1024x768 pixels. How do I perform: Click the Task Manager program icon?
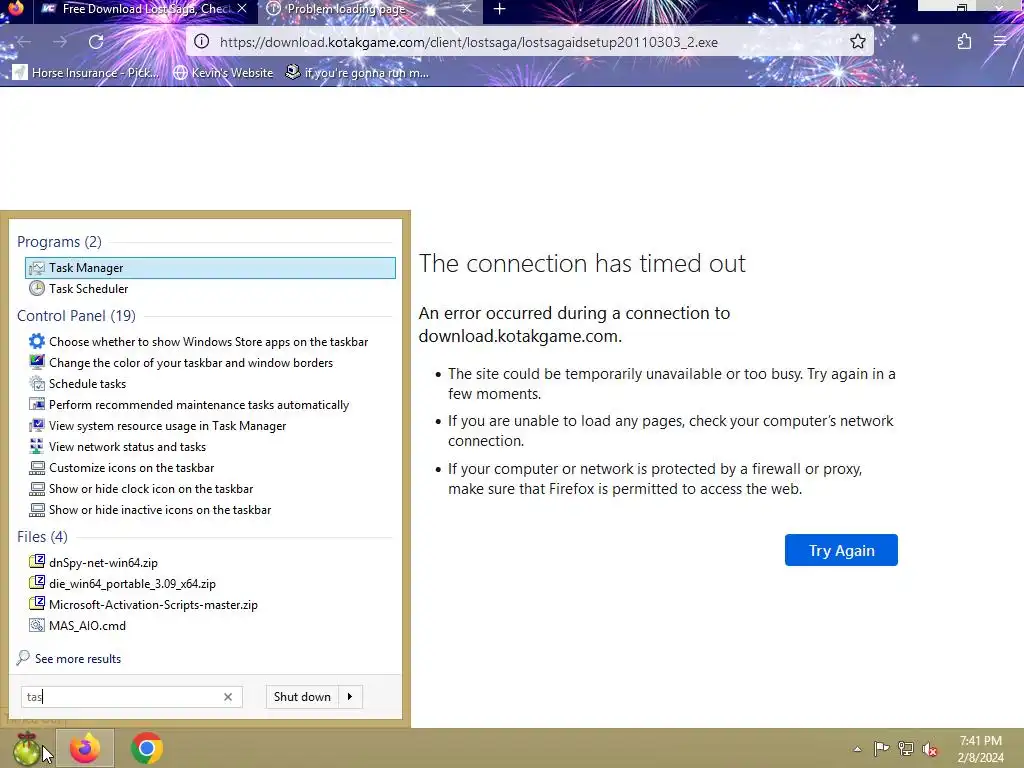(37, 268)
